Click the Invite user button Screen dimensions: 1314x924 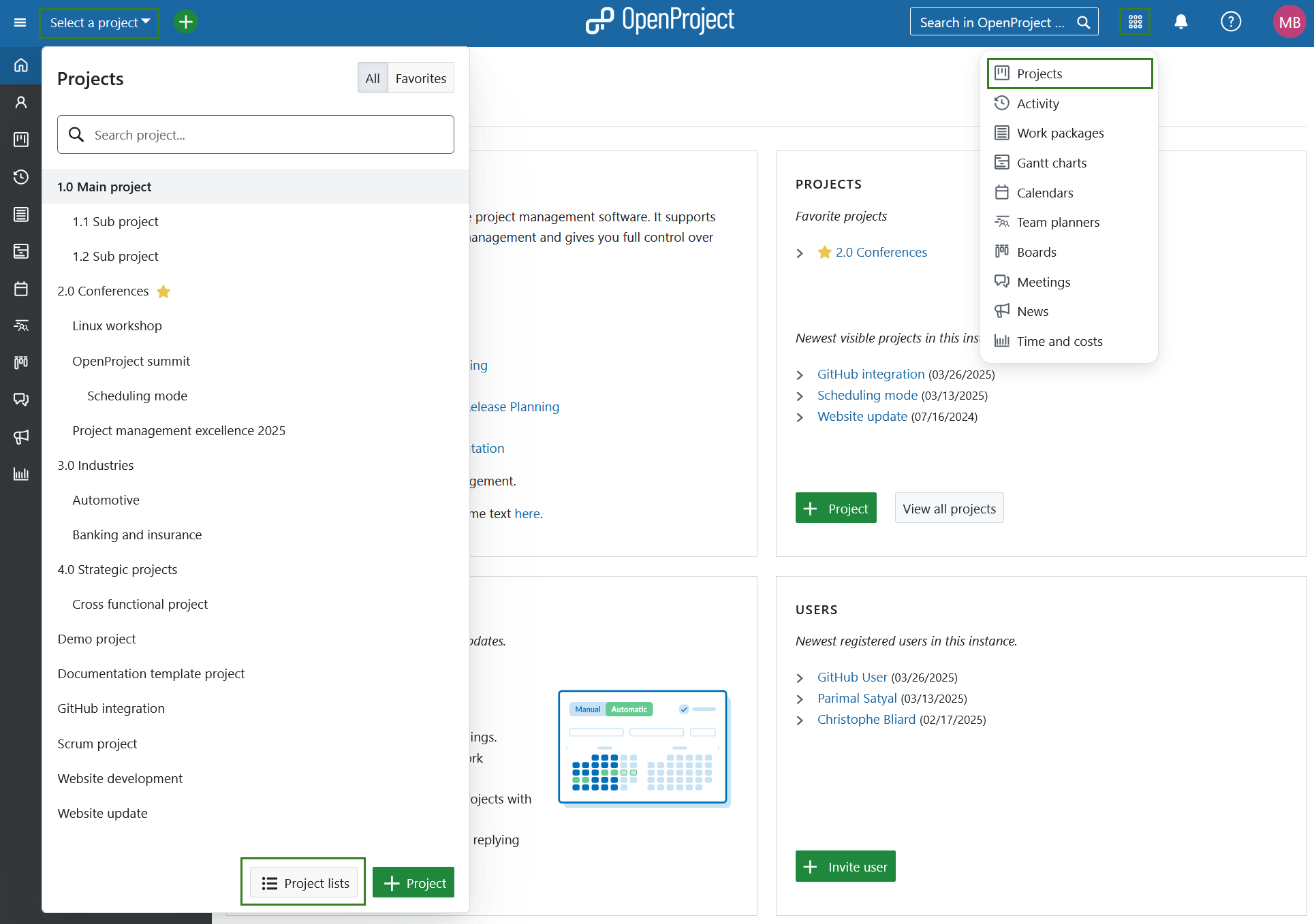845,866
